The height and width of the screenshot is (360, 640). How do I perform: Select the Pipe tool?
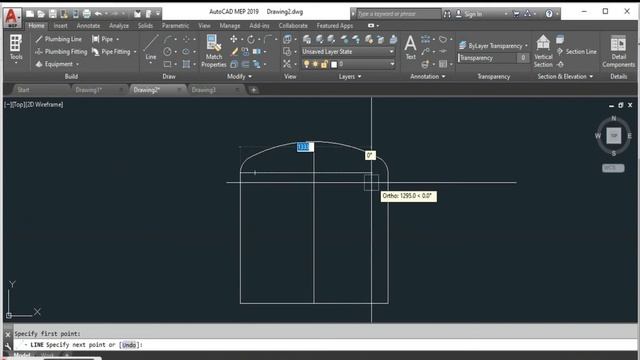pos(102,39)
